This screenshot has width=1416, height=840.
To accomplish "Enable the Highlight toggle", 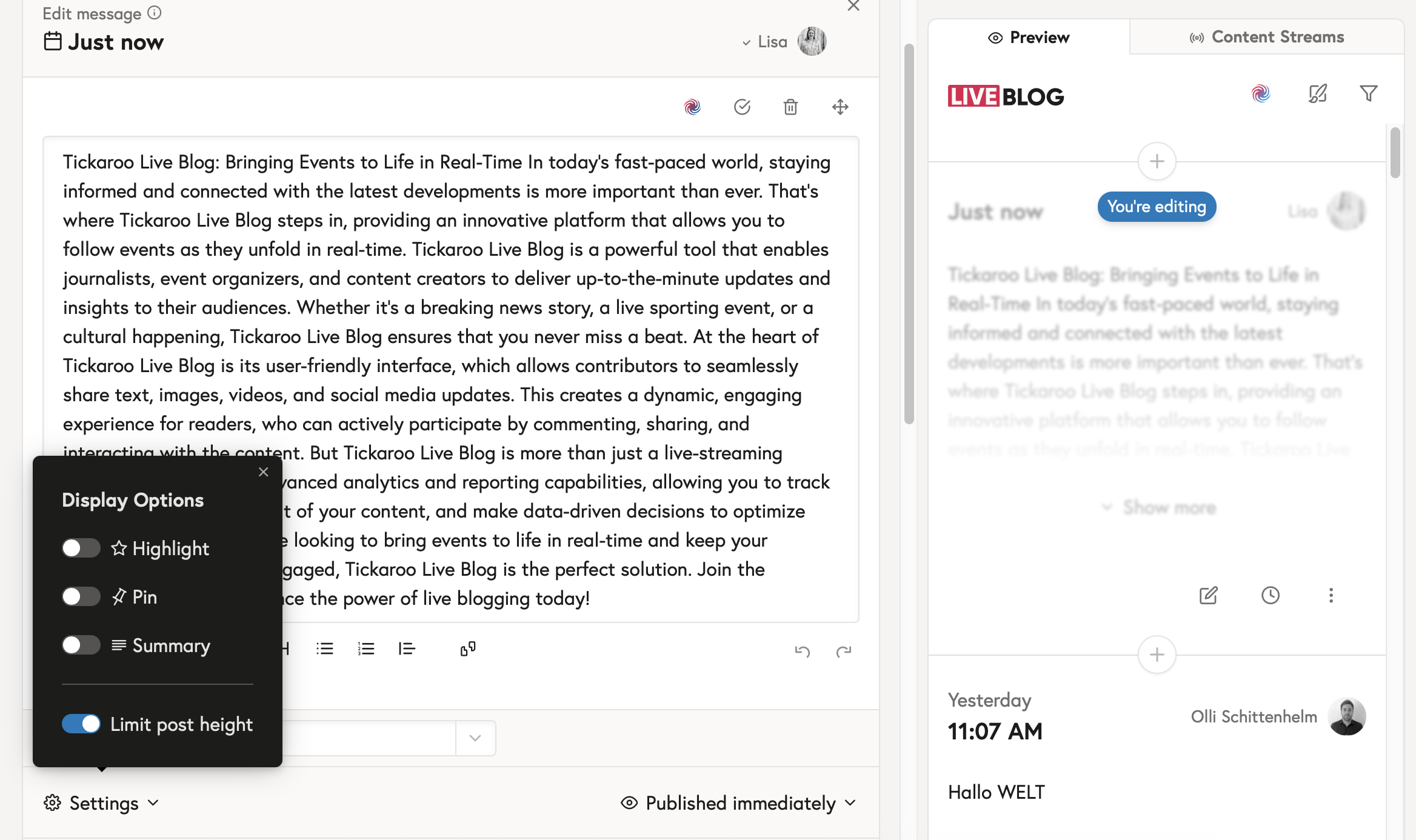I will (x=81, y=548).
